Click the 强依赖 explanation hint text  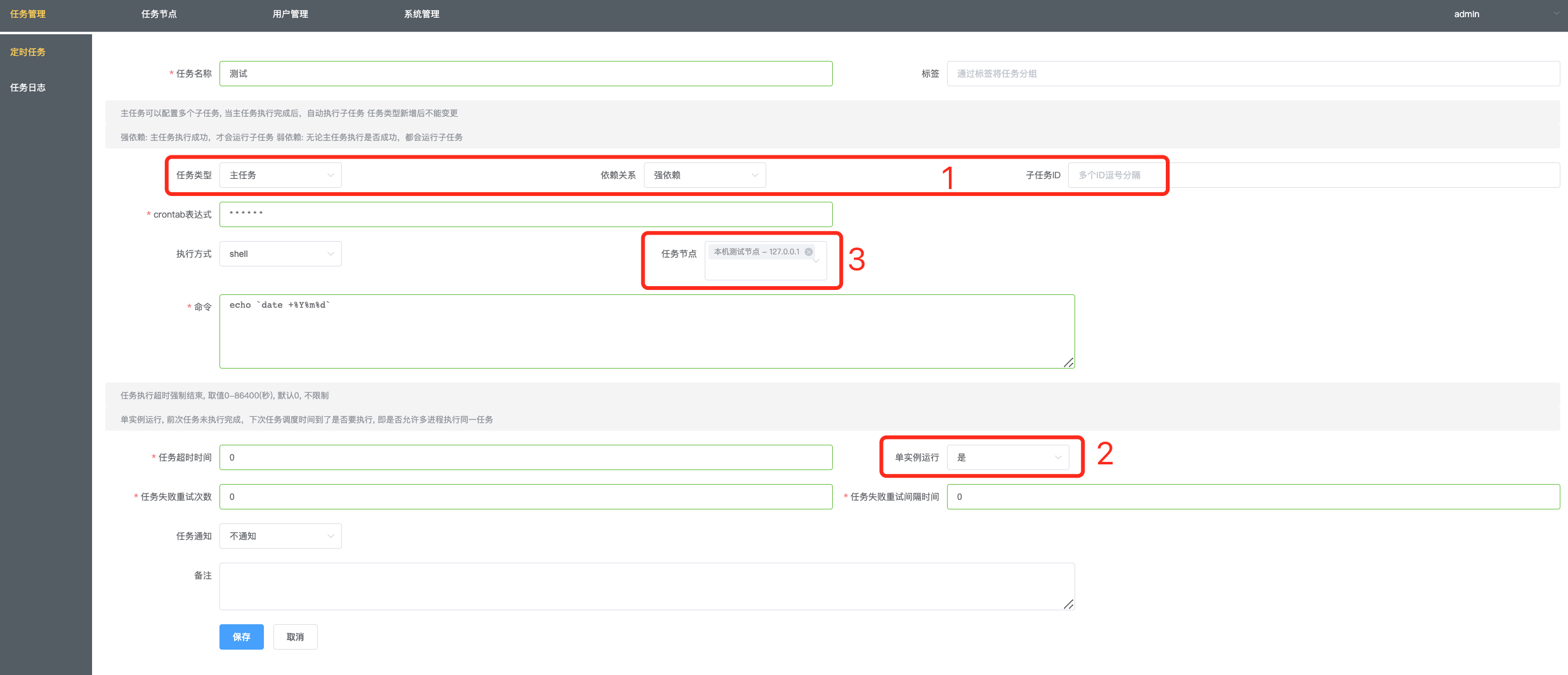tap(292, 137)
